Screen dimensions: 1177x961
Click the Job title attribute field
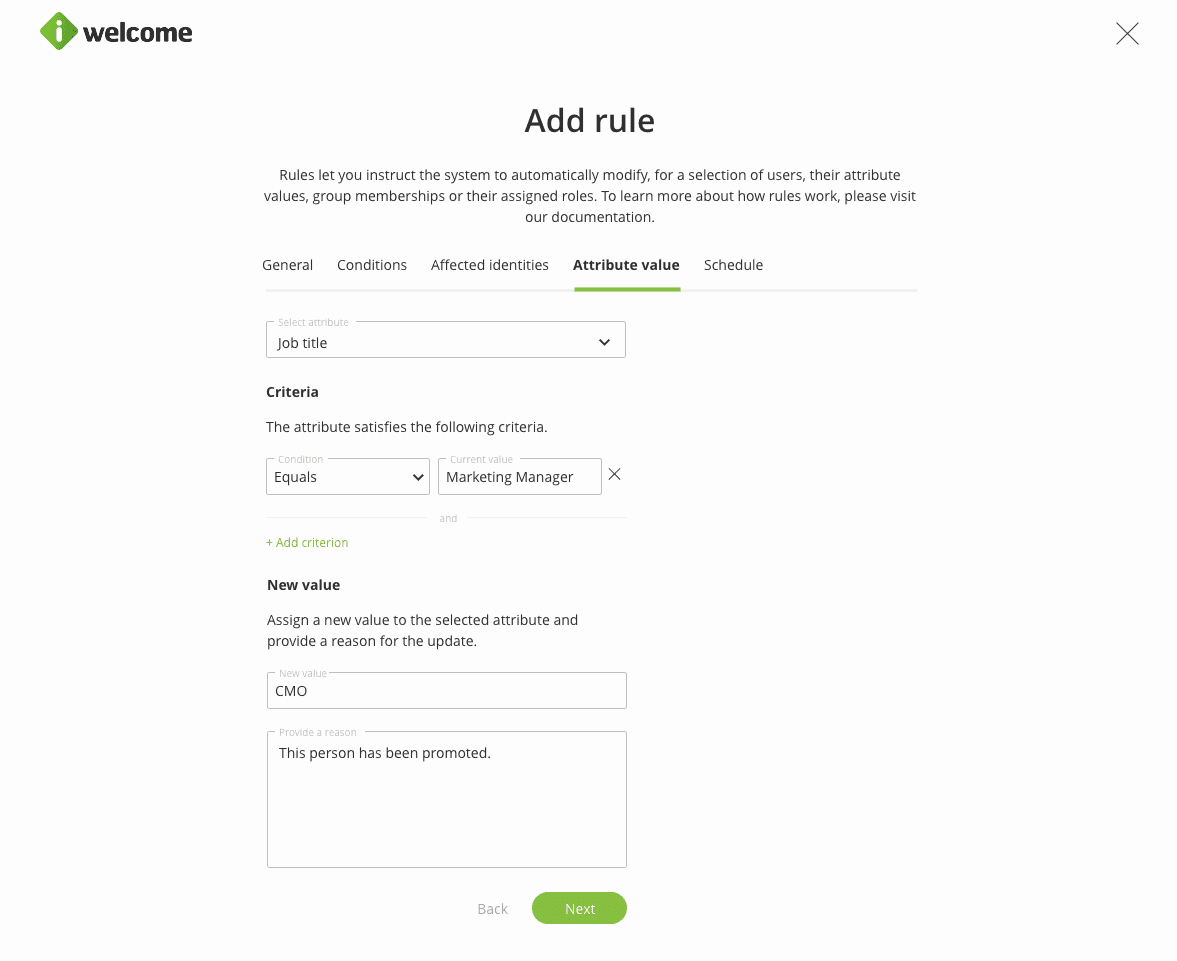coord(430,343)
